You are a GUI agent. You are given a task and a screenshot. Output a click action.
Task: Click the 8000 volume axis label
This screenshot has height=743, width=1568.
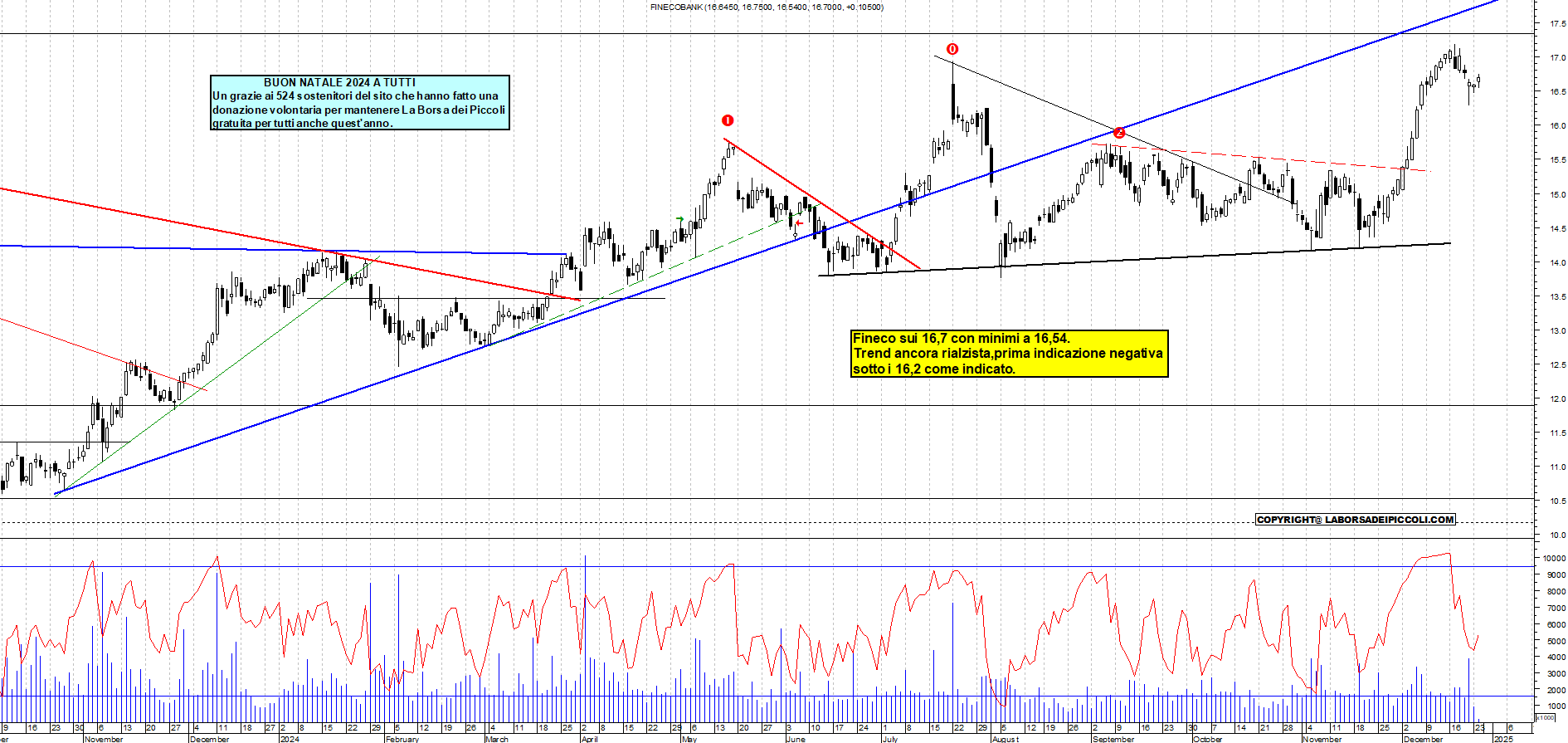pyautogui.click(x=1556, y=591)
